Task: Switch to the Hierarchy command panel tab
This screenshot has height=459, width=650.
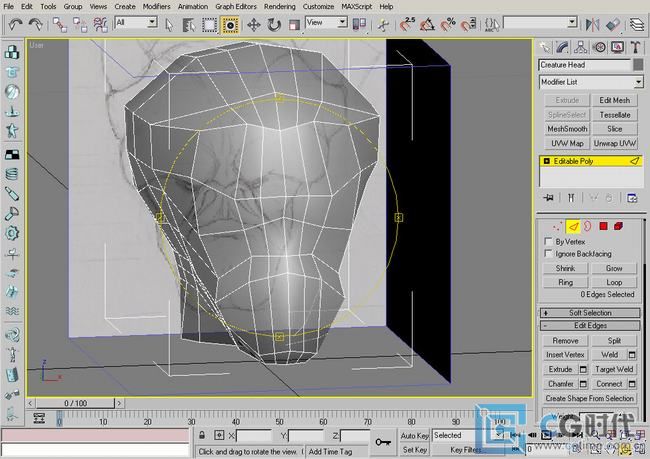Action: click(580, 47)
